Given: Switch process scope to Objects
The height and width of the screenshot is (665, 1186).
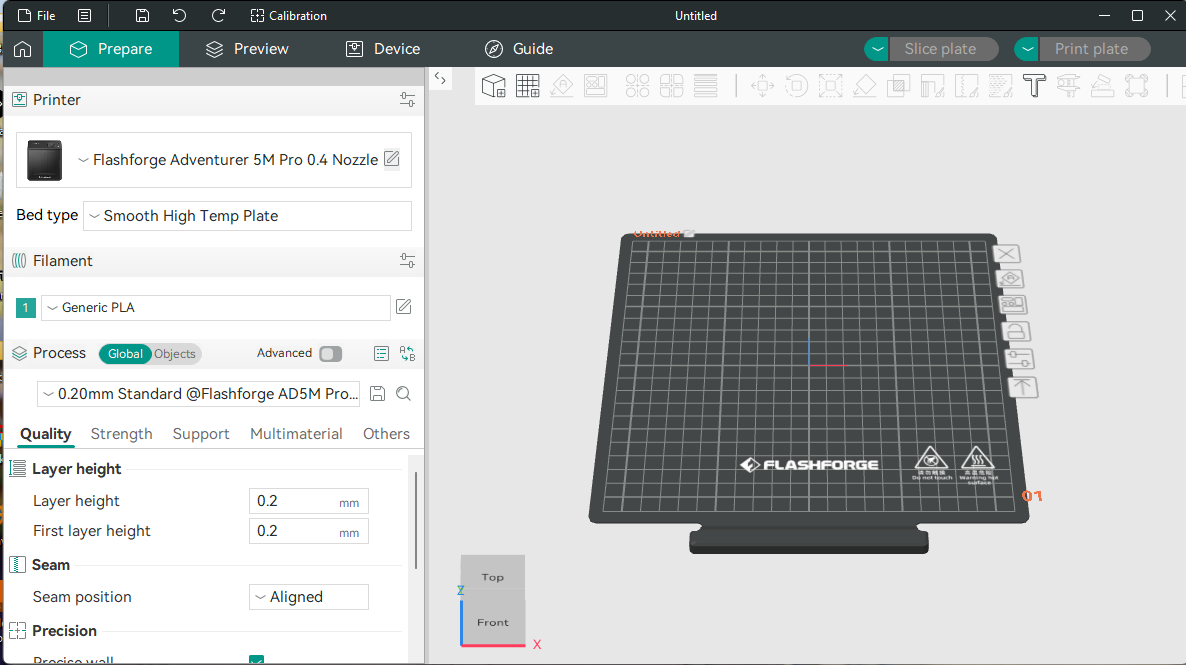Looking at the screenshot, I should (x=175, y=353).
